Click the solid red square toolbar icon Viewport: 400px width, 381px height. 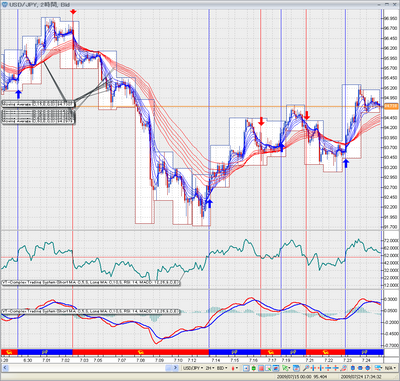click(261, 368)
